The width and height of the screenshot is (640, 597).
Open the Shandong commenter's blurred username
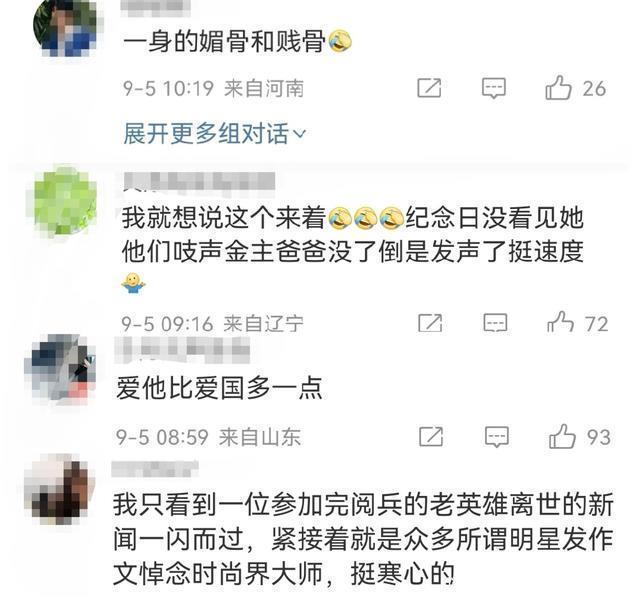tap(182, 350)
